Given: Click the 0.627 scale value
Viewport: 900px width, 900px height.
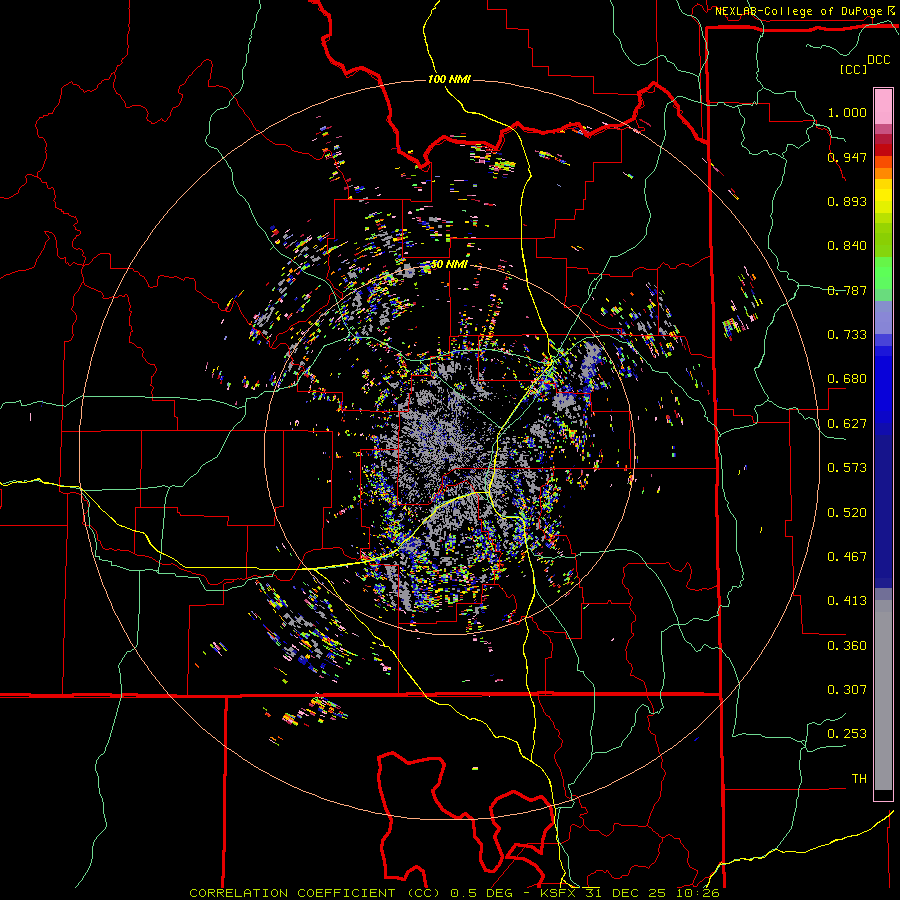Looking at the screenshot, I should coord(847,424).
